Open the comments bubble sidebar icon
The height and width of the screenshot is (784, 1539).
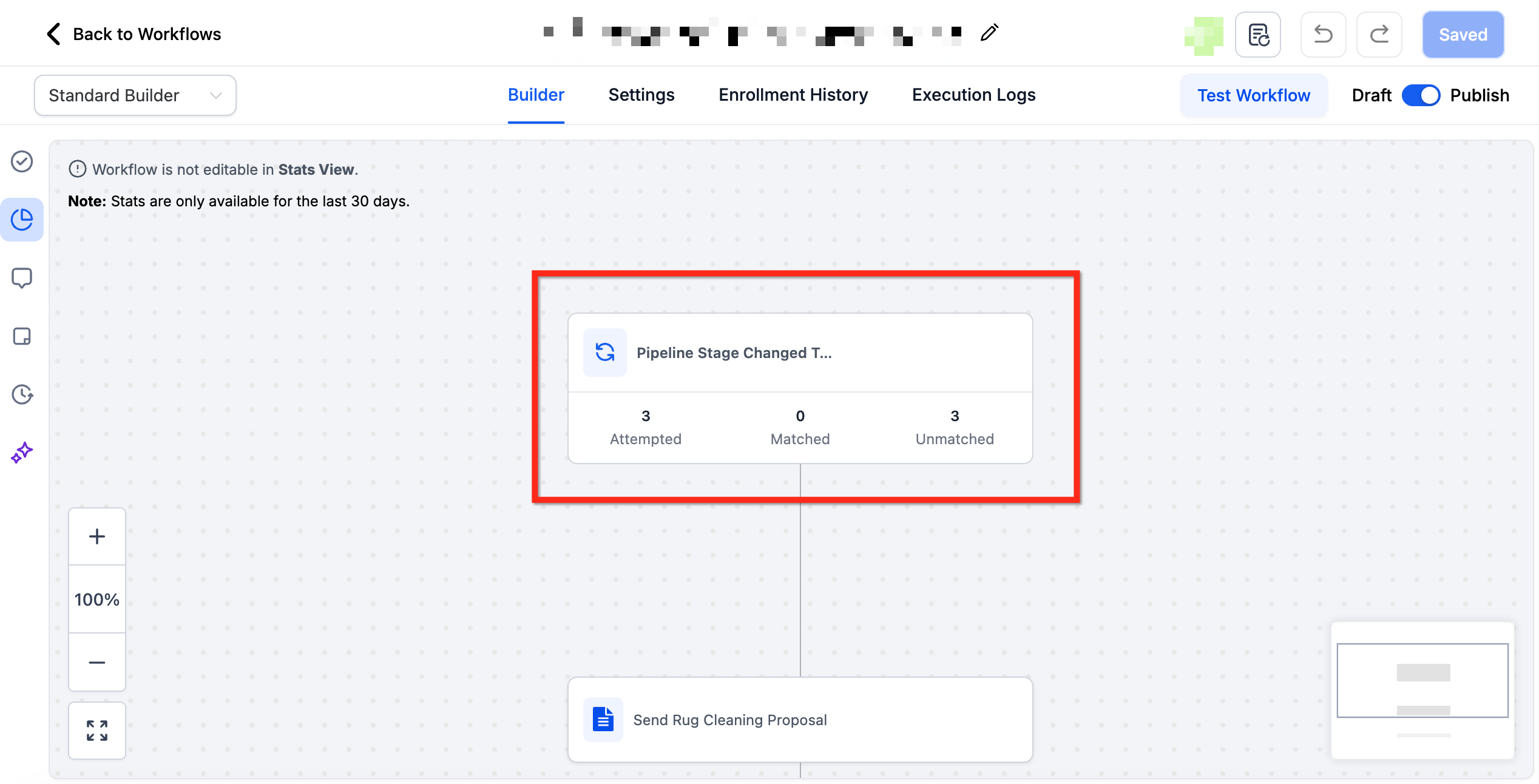[x=22, y=278]
